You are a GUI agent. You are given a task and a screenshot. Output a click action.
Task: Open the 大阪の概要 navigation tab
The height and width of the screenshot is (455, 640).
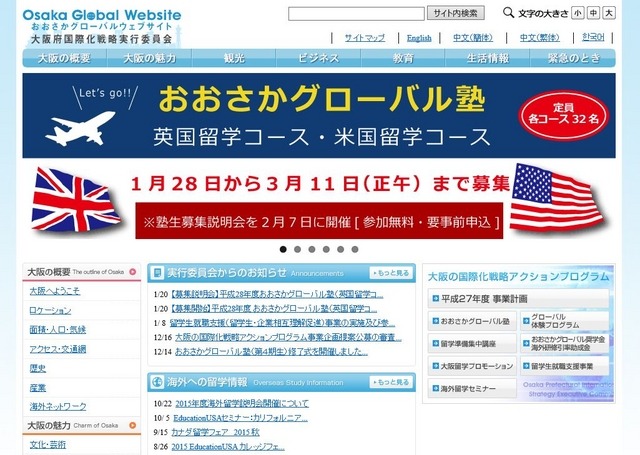64,58
